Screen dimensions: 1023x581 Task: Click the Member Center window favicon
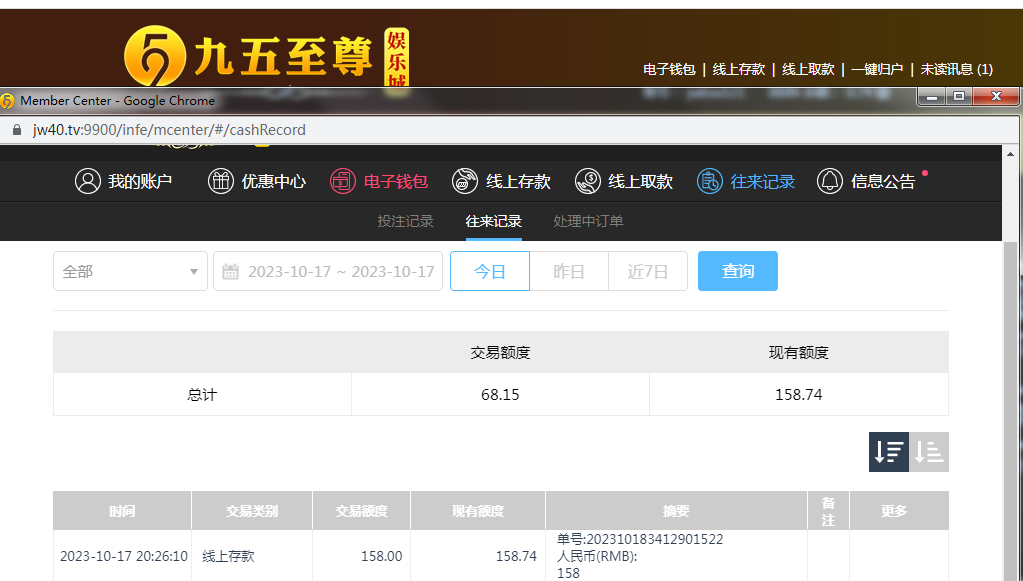tap(7, 101)
